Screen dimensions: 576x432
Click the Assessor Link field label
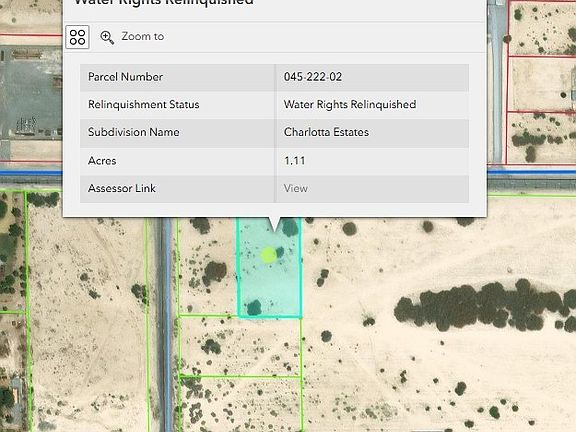click(122, 188)
